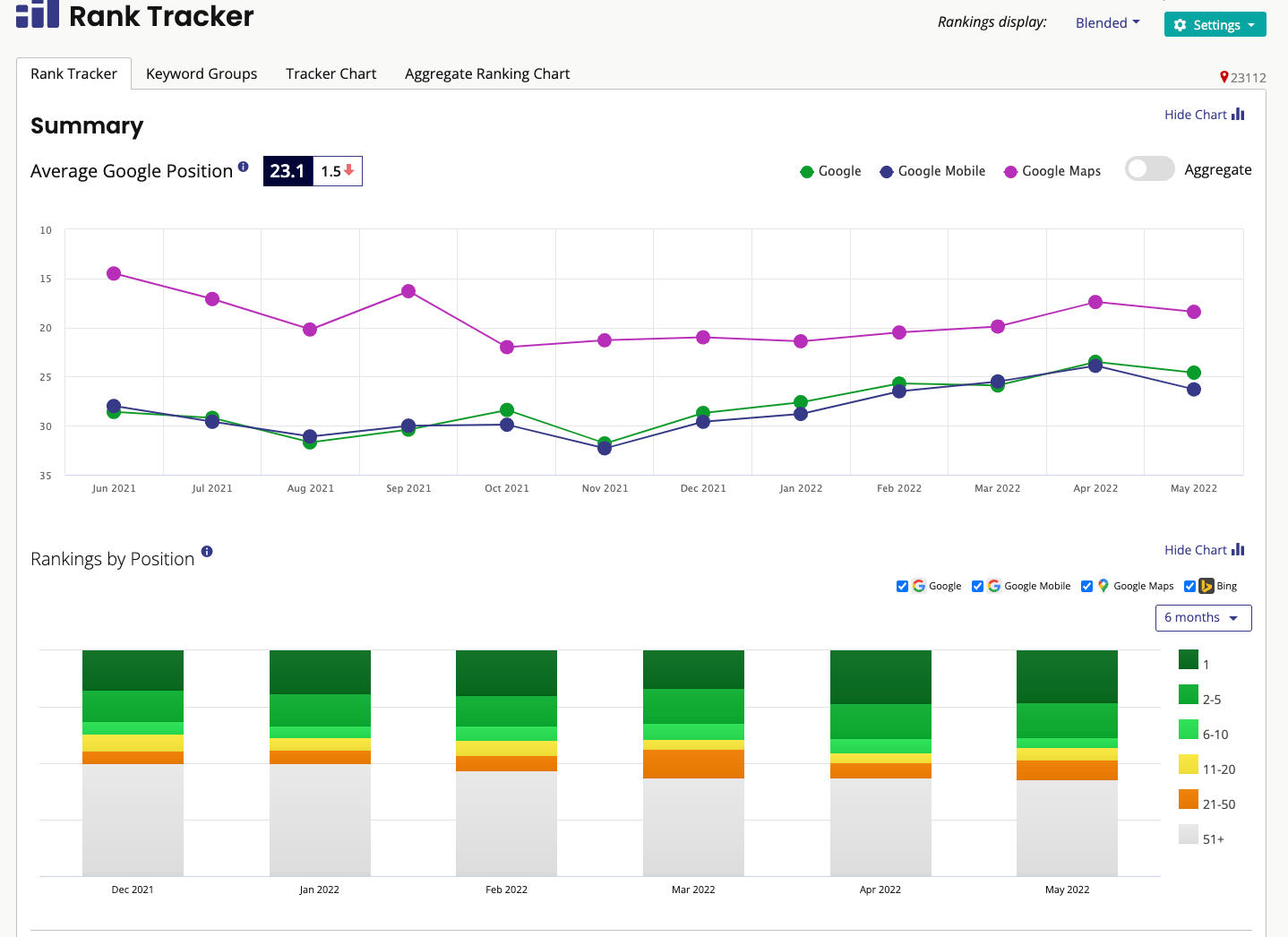Click the red down arrow next to 1.5

[x=349, y=170]
